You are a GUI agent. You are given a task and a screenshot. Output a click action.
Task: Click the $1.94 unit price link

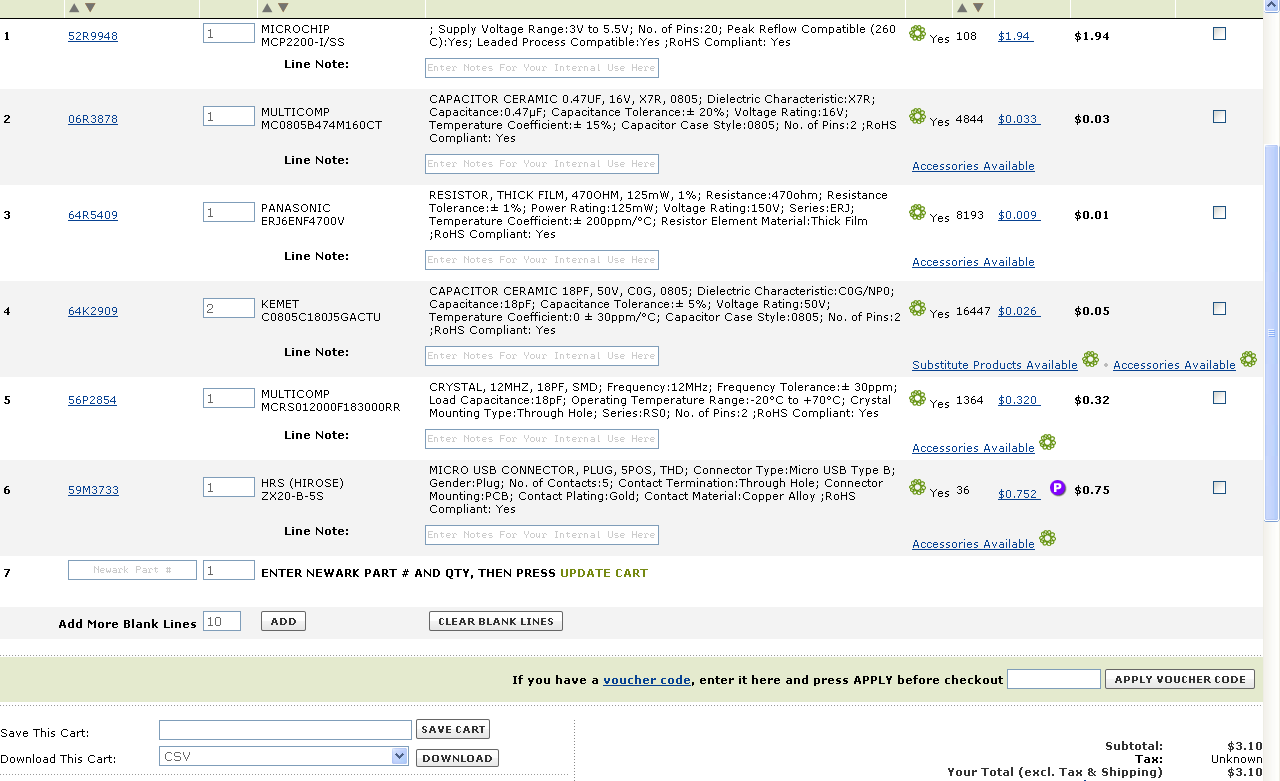[1015, 36]
